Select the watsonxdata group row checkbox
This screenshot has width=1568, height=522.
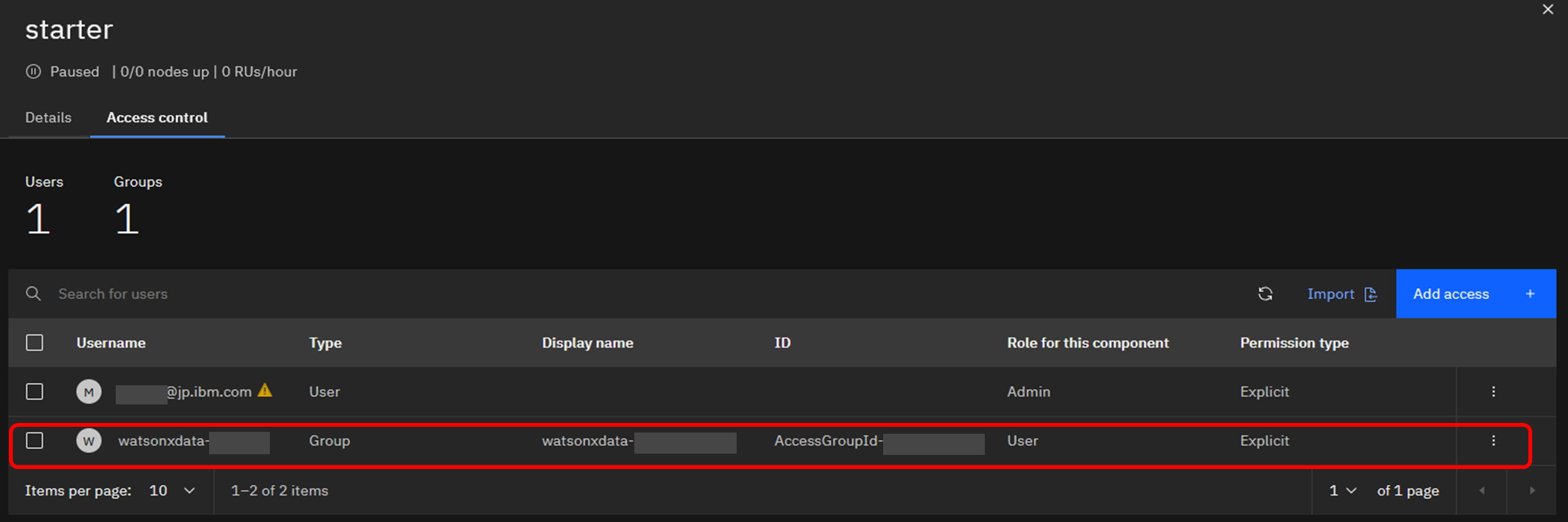pyautogui.click(x=35, y=441)
